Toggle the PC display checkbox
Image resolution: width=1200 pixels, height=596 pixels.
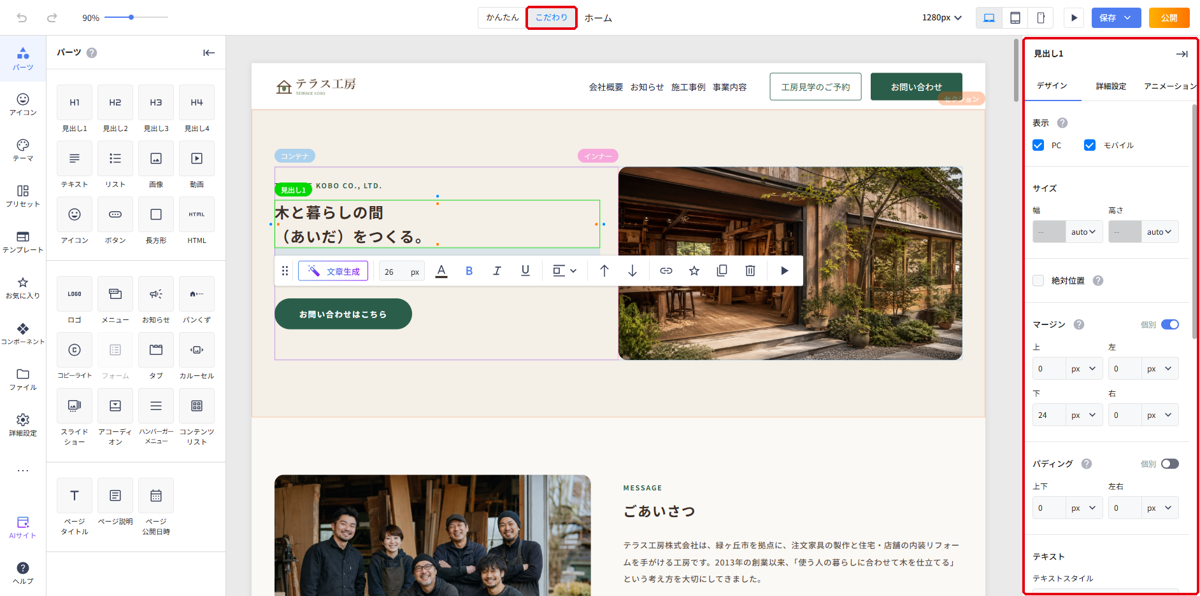[1038, 145]
